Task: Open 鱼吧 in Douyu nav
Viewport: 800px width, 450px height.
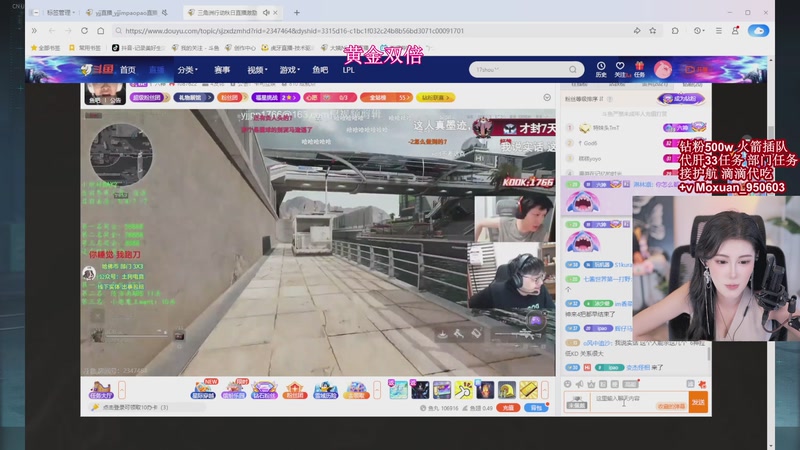Action: click(x=320, y=70)
